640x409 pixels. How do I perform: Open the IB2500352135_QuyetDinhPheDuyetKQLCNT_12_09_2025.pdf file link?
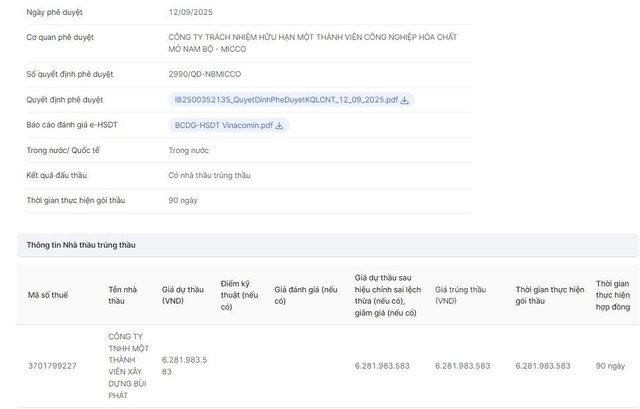click(286, 100)
